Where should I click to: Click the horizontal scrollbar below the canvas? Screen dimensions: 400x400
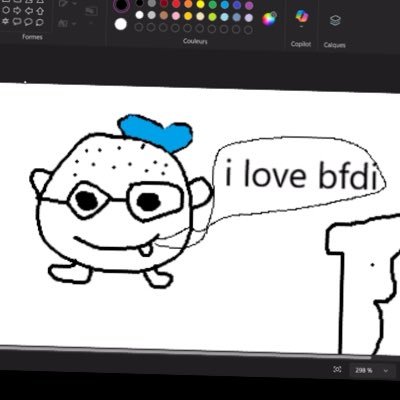click(x=185, y=352)
